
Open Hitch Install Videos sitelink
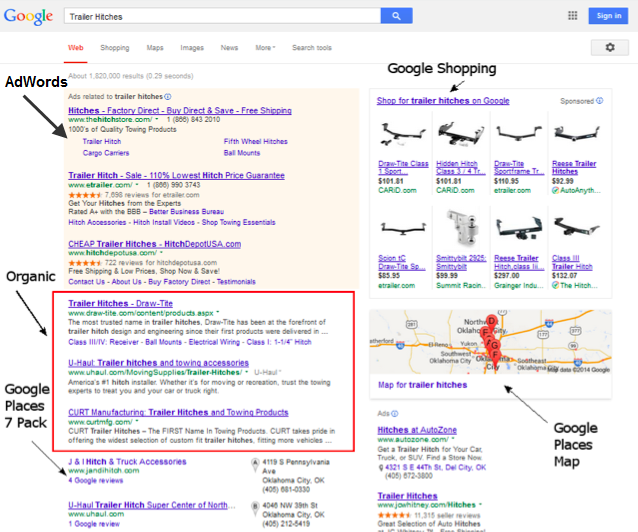click(164, 222)
